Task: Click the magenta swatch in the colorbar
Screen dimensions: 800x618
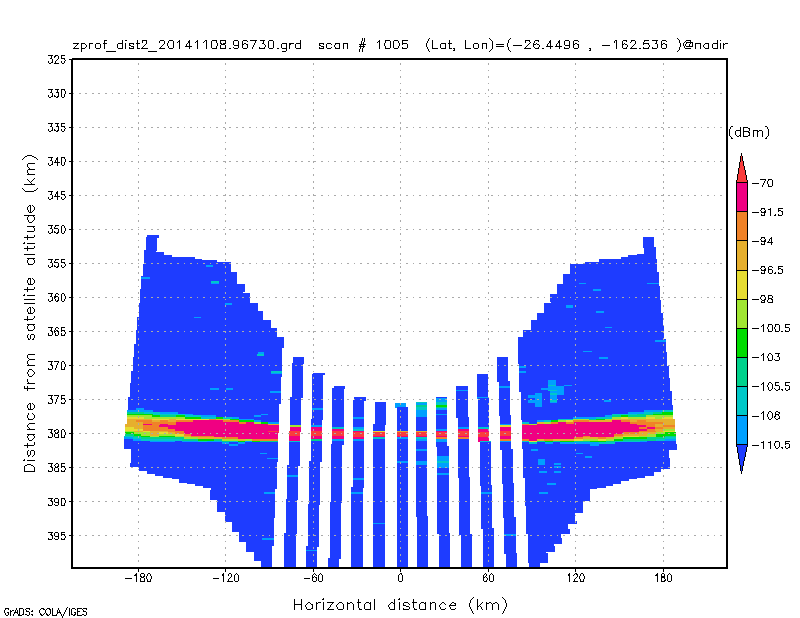Action: point(742,197)
